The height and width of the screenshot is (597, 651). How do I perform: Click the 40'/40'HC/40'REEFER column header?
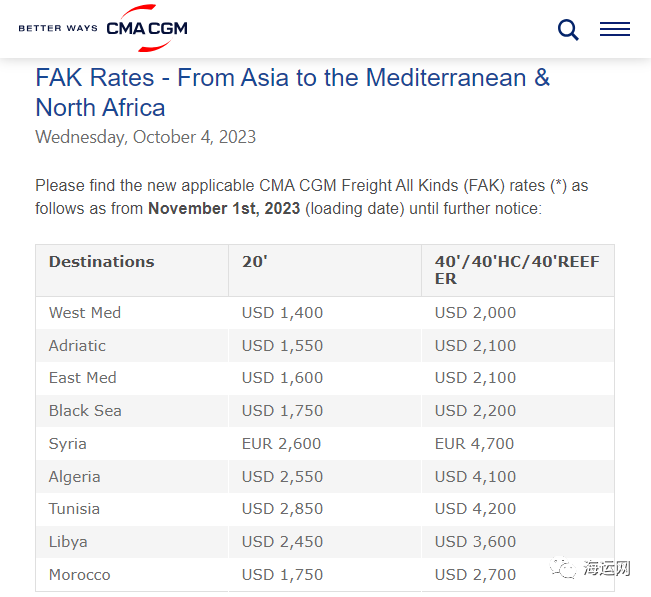pyautogui.click(x=517, y=270)
